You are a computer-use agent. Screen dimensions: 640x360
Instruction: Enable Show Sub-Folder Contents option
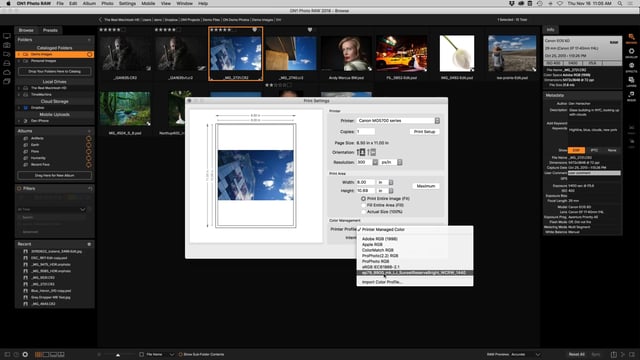tap(180, 355)
